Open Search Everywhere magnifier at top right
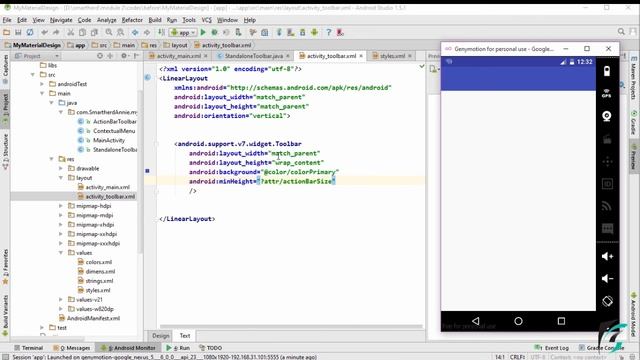The width and height of the screenshot is (640, 360). tap(621, 31)
